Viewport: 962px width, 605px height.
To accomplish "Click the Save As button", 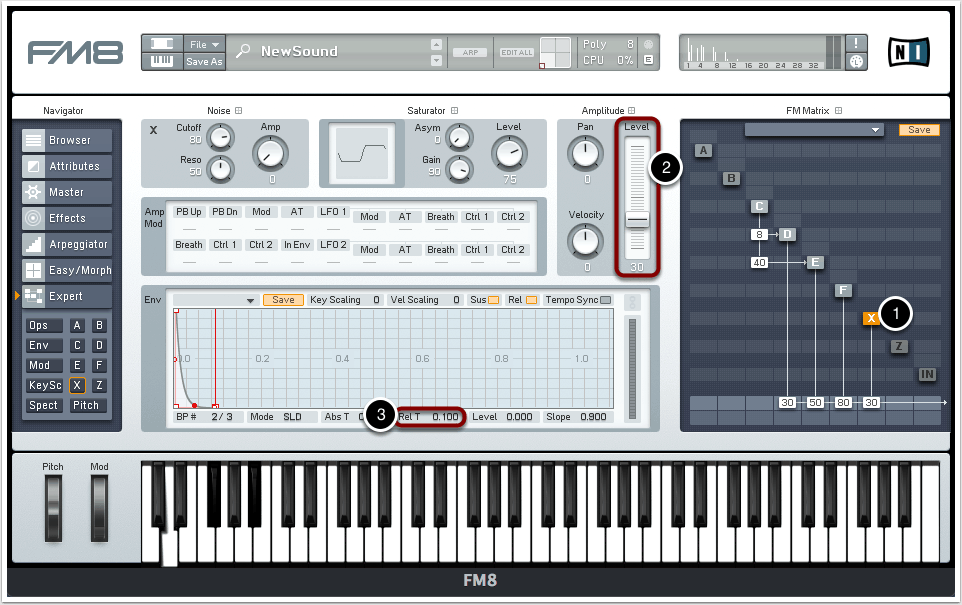I will [204, 62].
